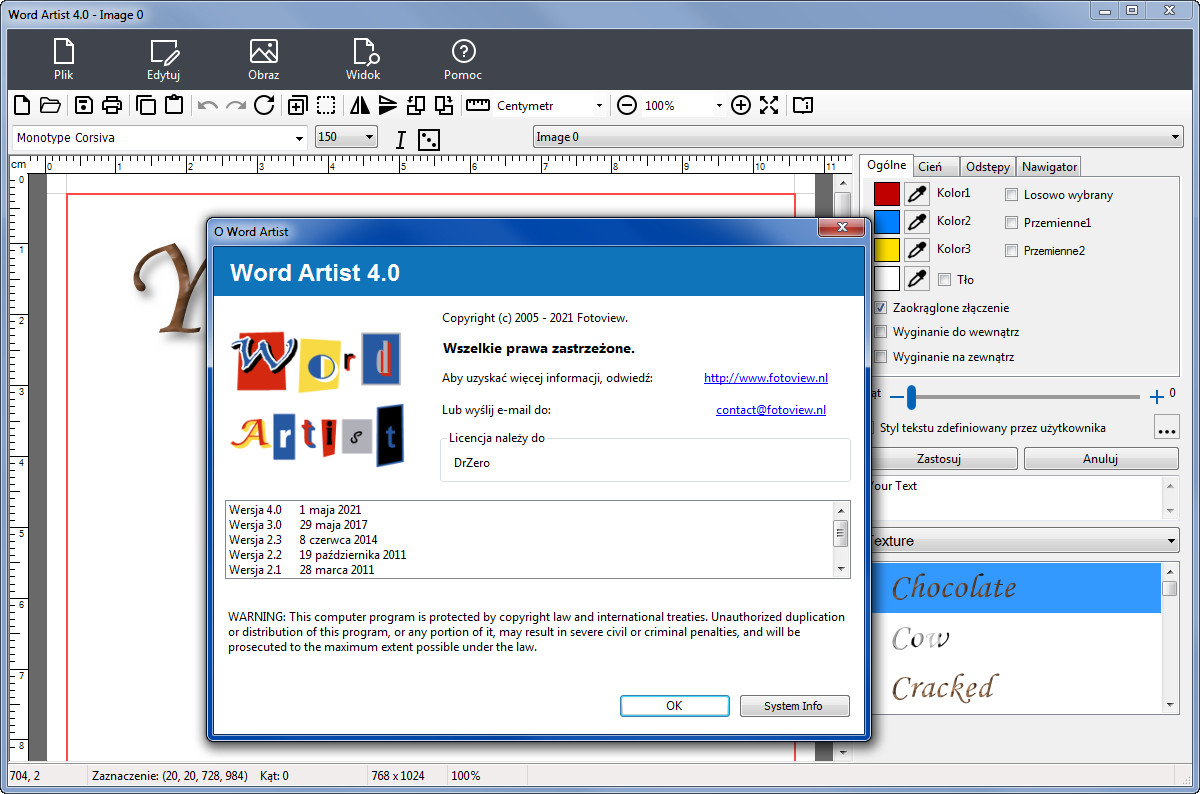Viewport: 1200px width, 794px height.
Task: Click the undo arrow icon
Action: point(208,105)
